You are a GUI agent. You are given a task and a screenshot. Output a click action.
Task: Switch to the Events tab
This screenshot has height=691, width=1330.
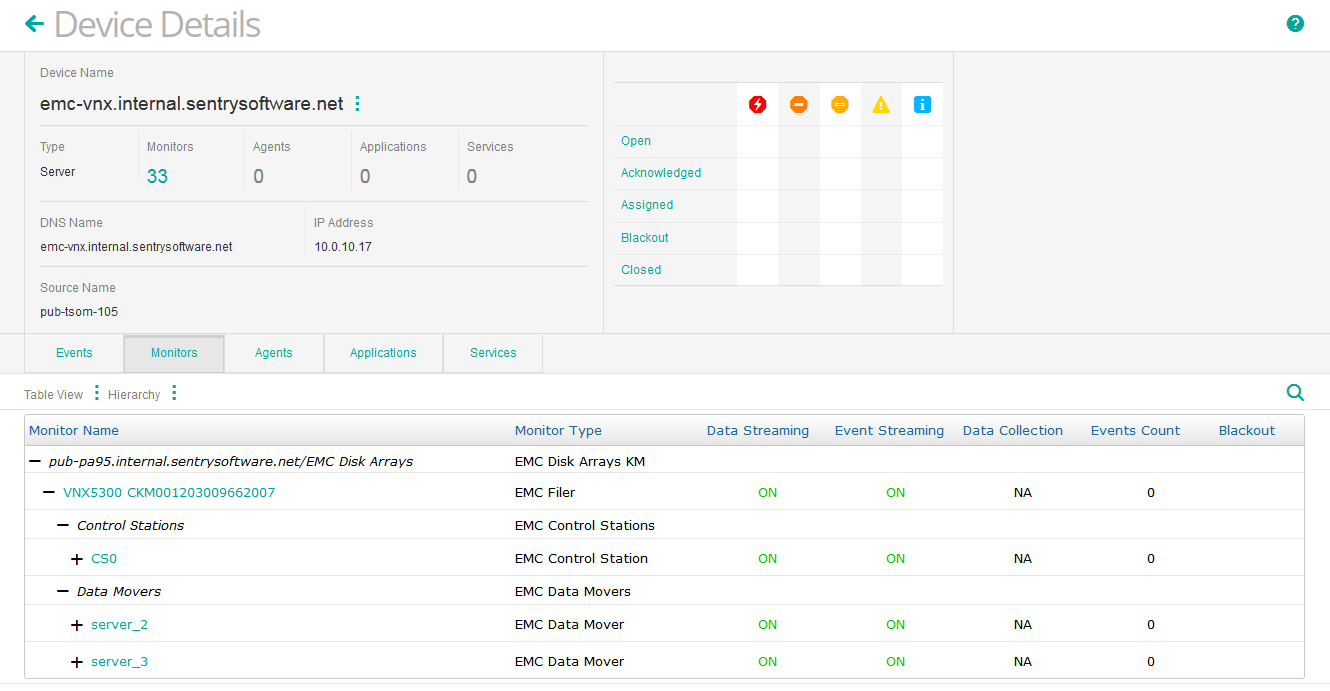tap(73, 353)
